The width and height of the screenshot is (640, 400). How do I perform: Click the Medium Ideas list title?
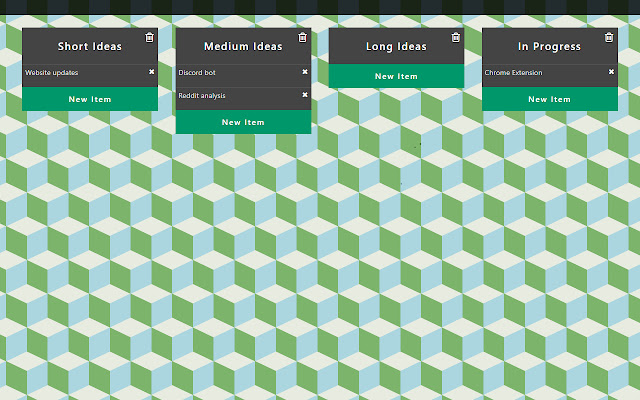pos(243,46)
